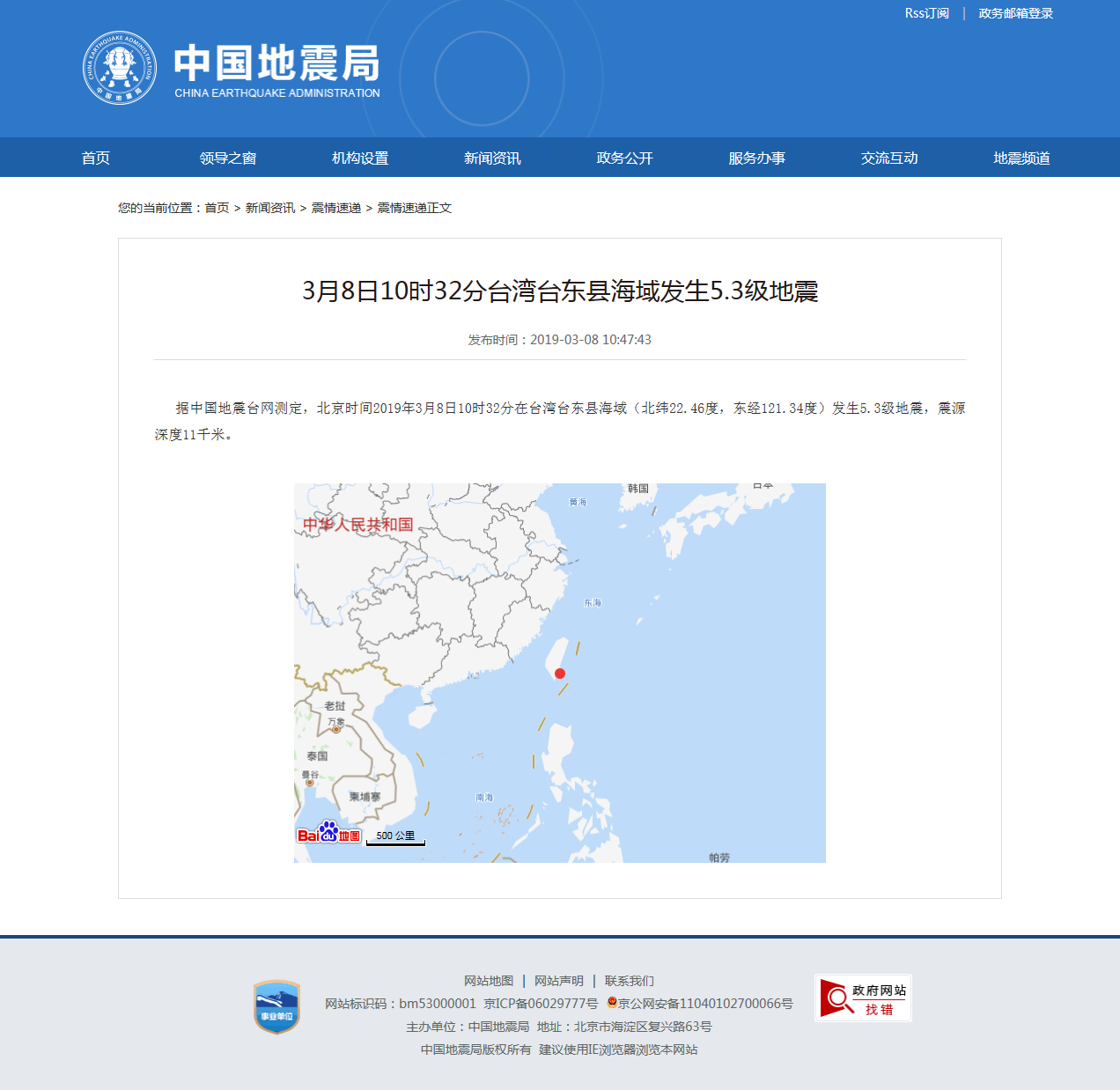This screenshot has width=1120, height=1090.
Task: Open 网站地图 footer link
Action: tap(489, 981)
